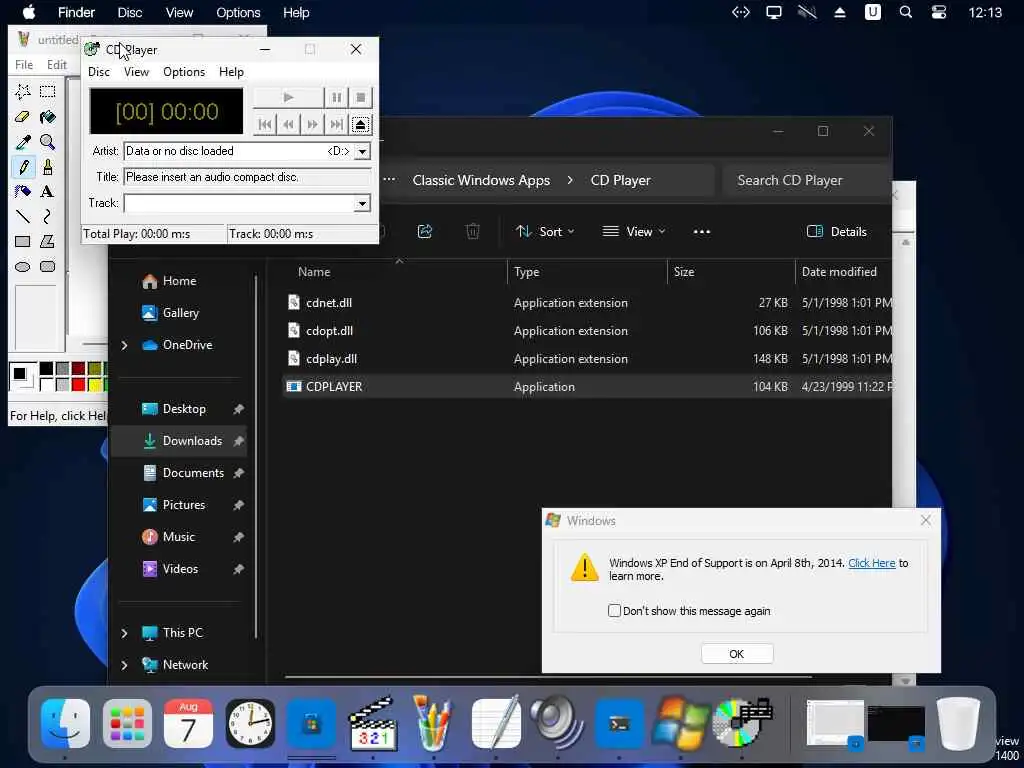The width and height of the screenshot is (1024, 768).
Task: Start playback in CD Player
Action: (288, 97)
